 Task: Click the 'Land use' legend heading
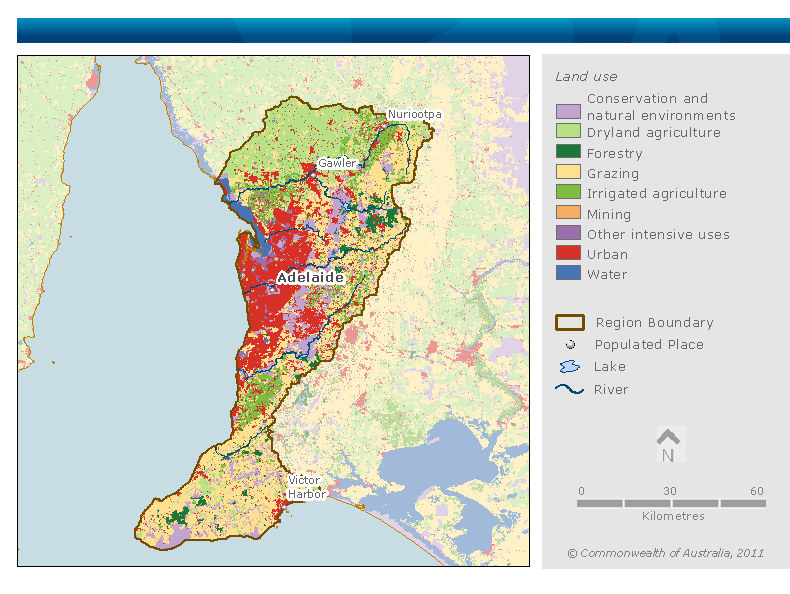[586, 77]
